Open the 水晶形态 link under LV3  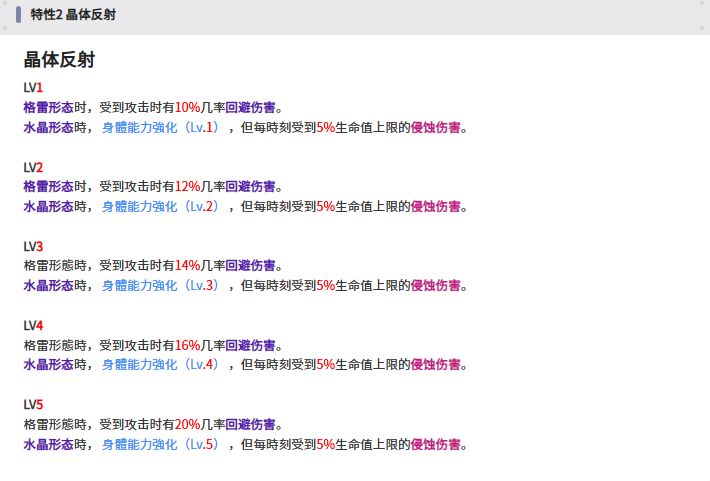(48, 285)
